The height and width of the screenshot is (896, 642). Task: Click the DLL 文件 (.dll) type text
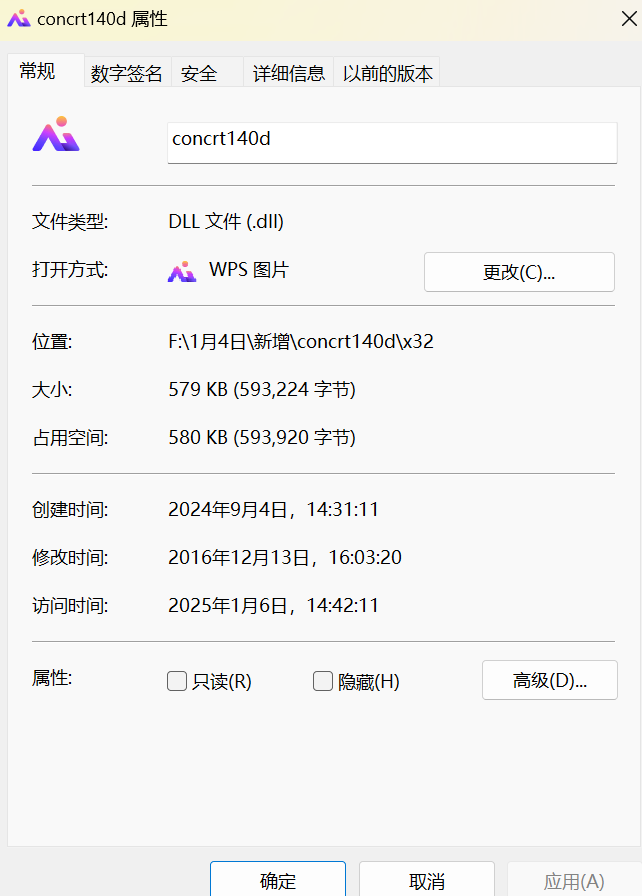[226, 222]
